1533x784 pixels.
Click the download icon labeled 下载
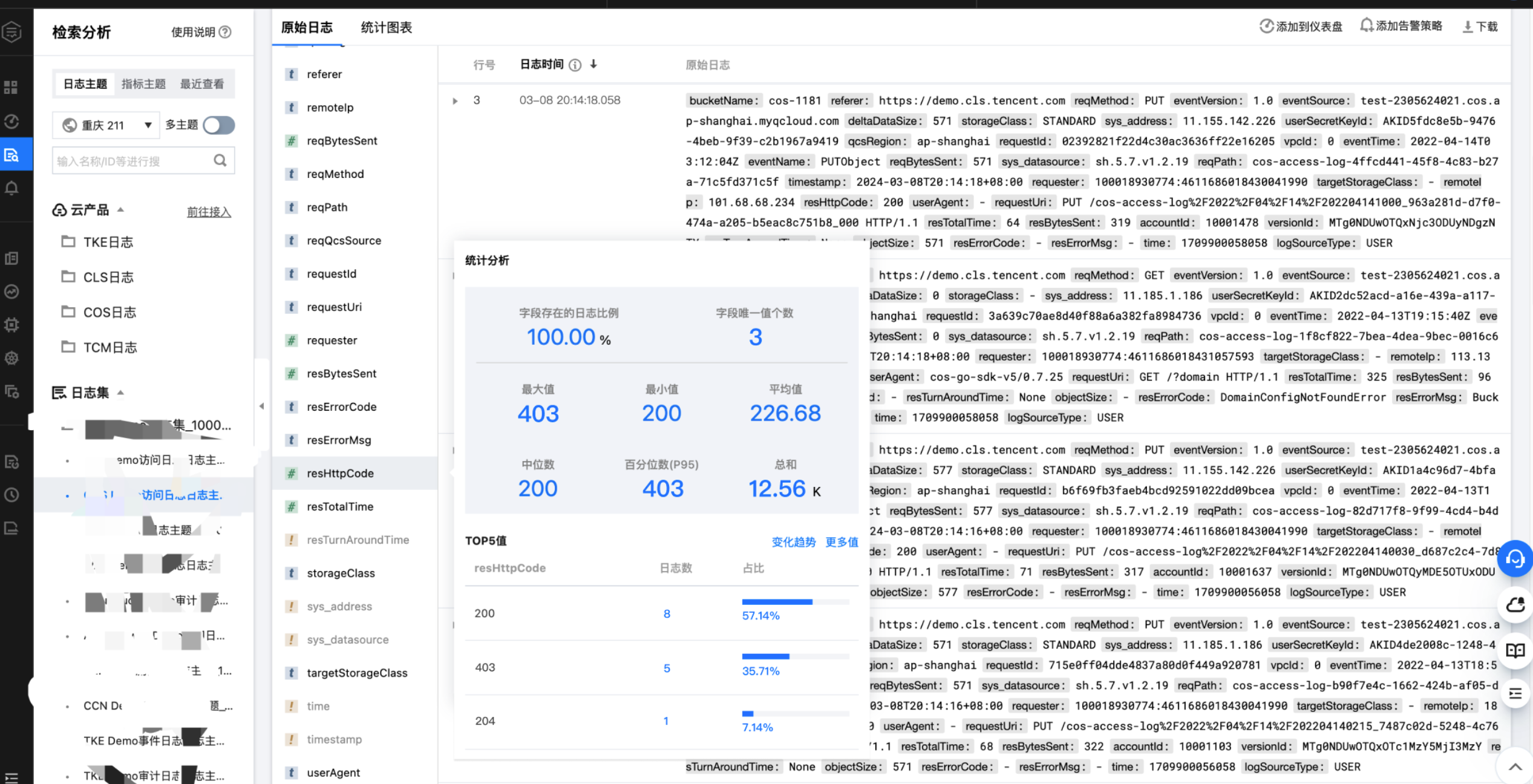point(1468,27)
